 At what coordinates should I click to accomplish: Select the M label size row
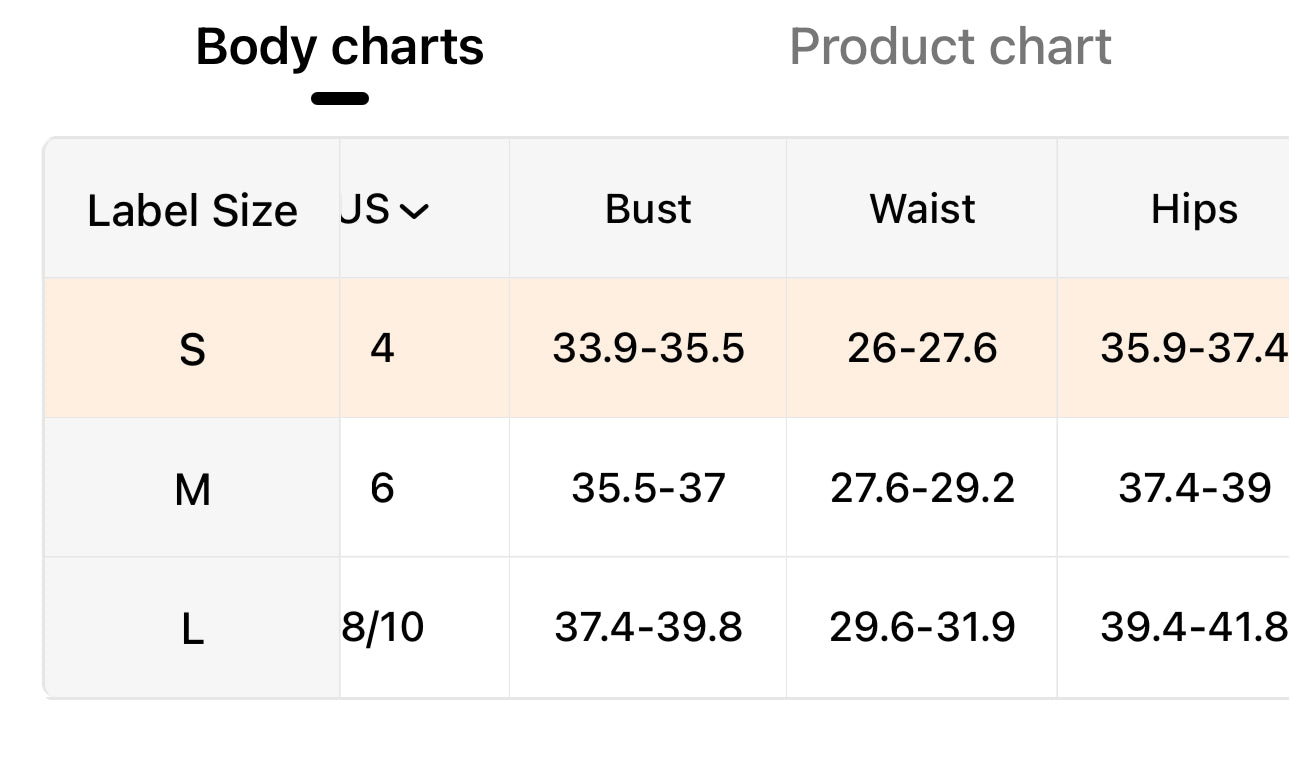[x=192, y=489]
